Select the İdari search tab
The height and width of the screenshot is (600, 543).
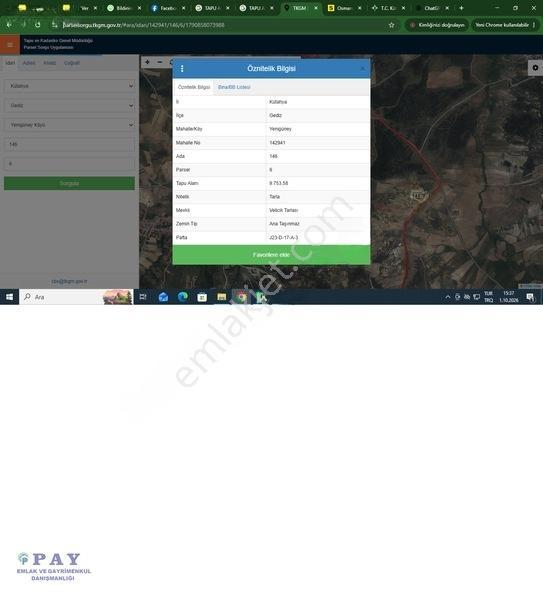(10, 63)
